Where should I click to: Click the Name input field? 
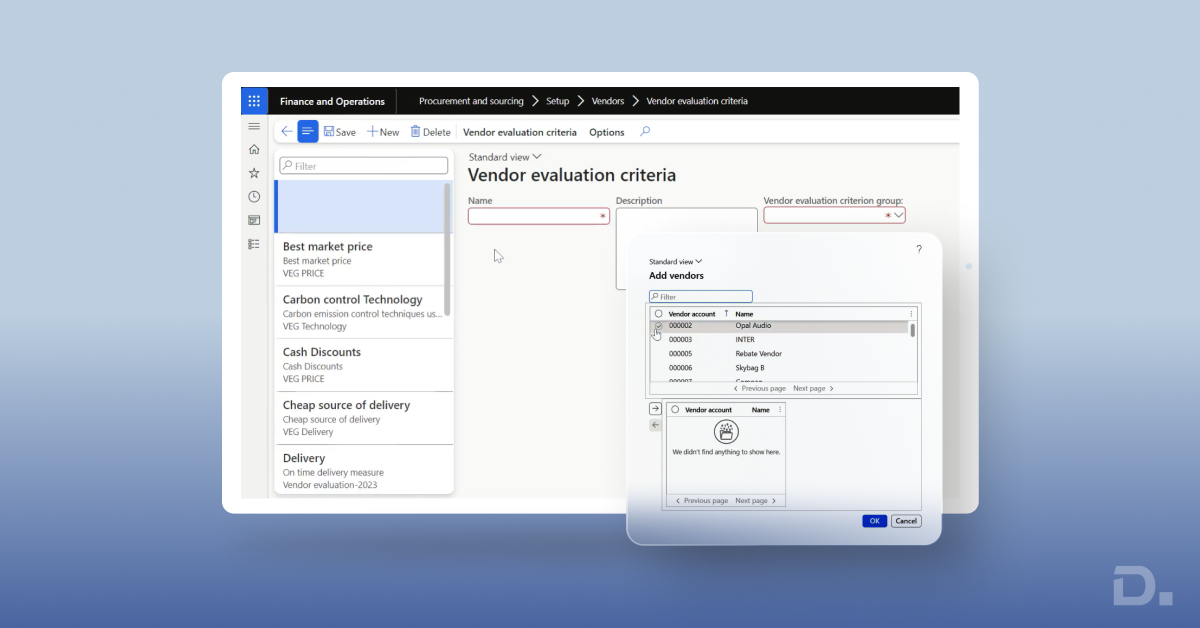click(x=539, y=215)
